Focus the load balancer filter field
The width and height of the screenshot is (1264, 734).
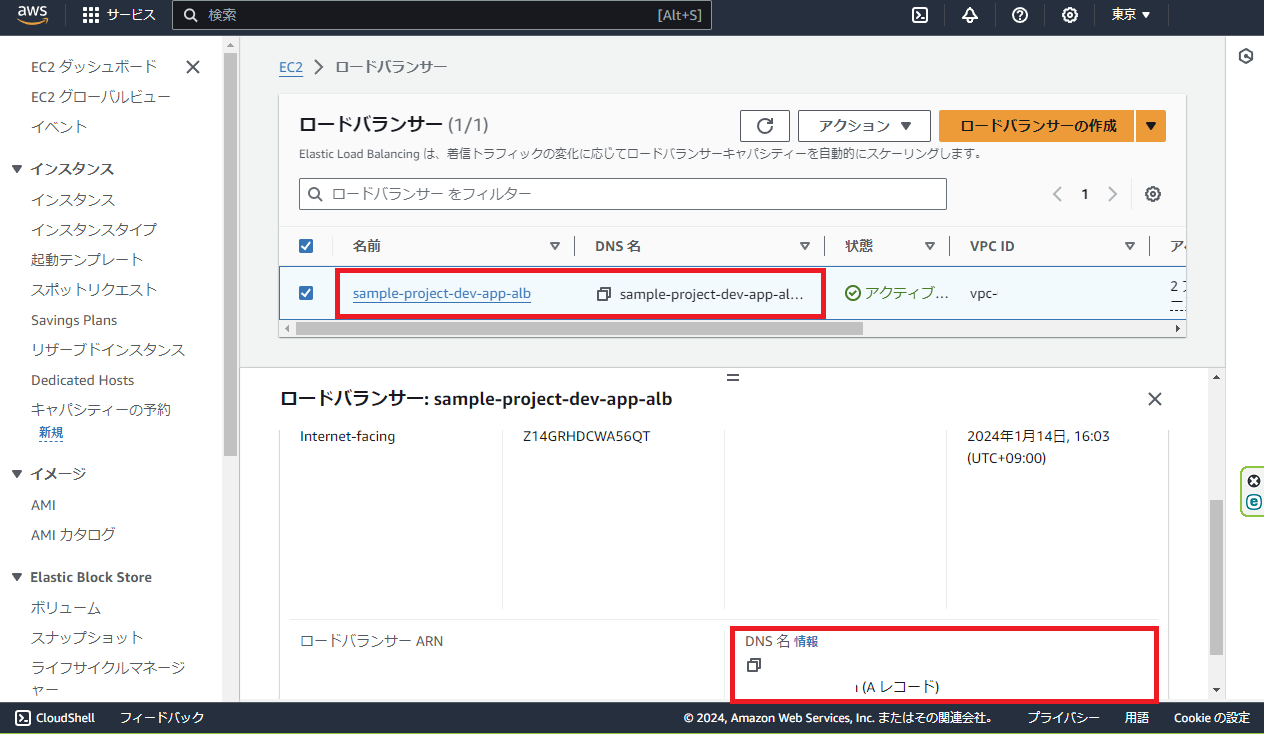coord(623,194)
